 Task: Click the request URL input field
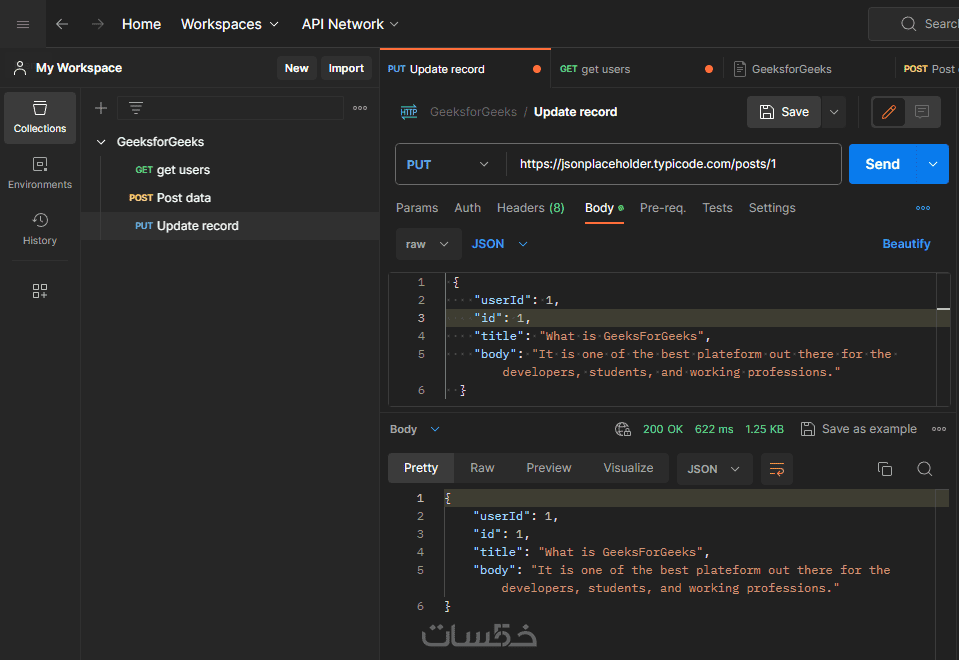coord(672,164)
